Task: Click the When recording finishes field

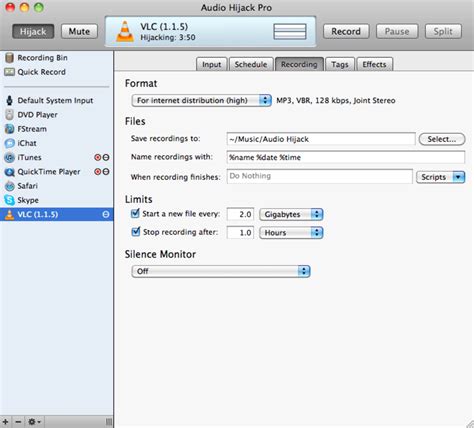Action: (319, 176)
